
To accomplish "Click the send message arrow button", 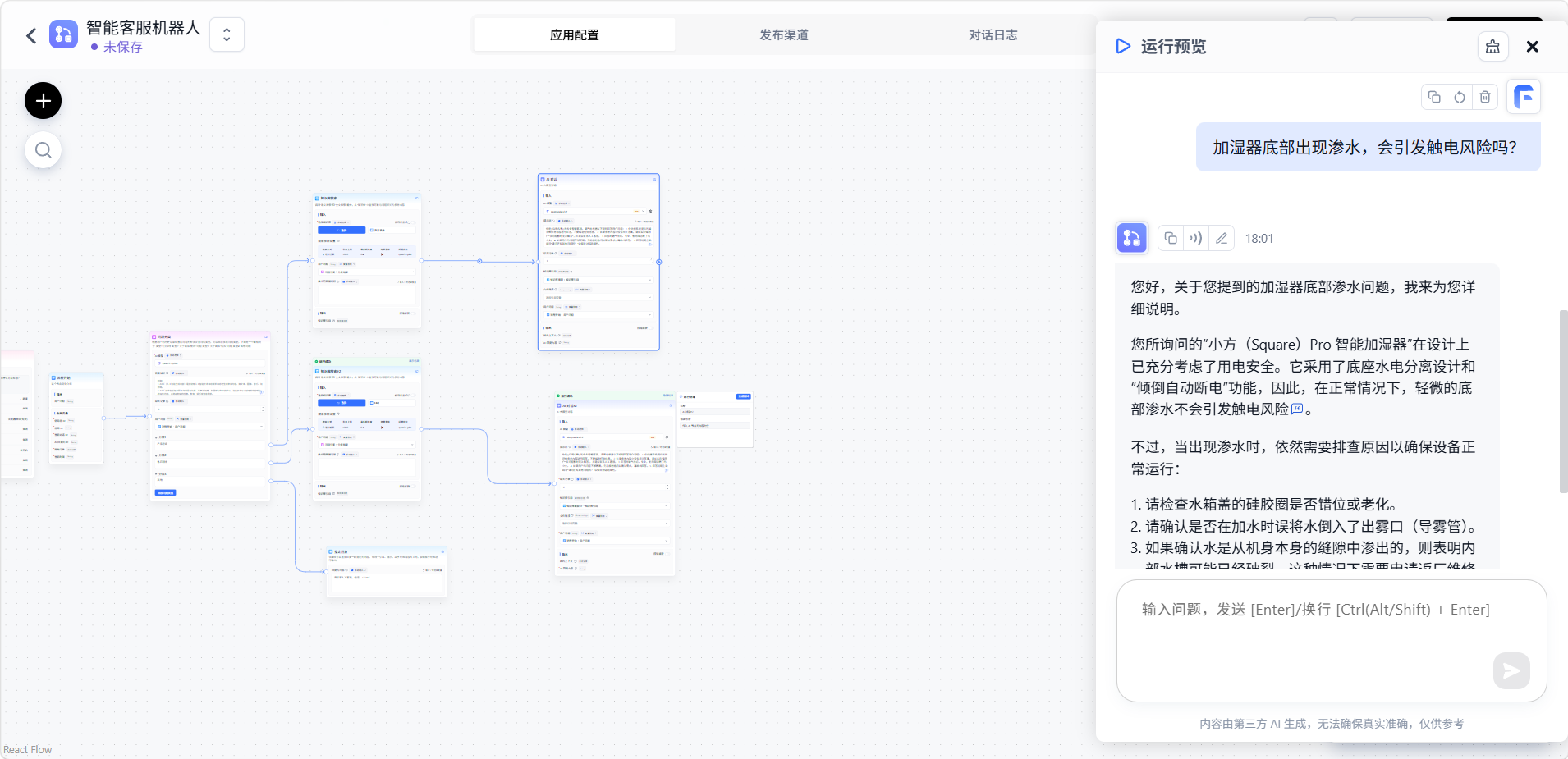I will pyautogui.click(x=1511, y=671).
